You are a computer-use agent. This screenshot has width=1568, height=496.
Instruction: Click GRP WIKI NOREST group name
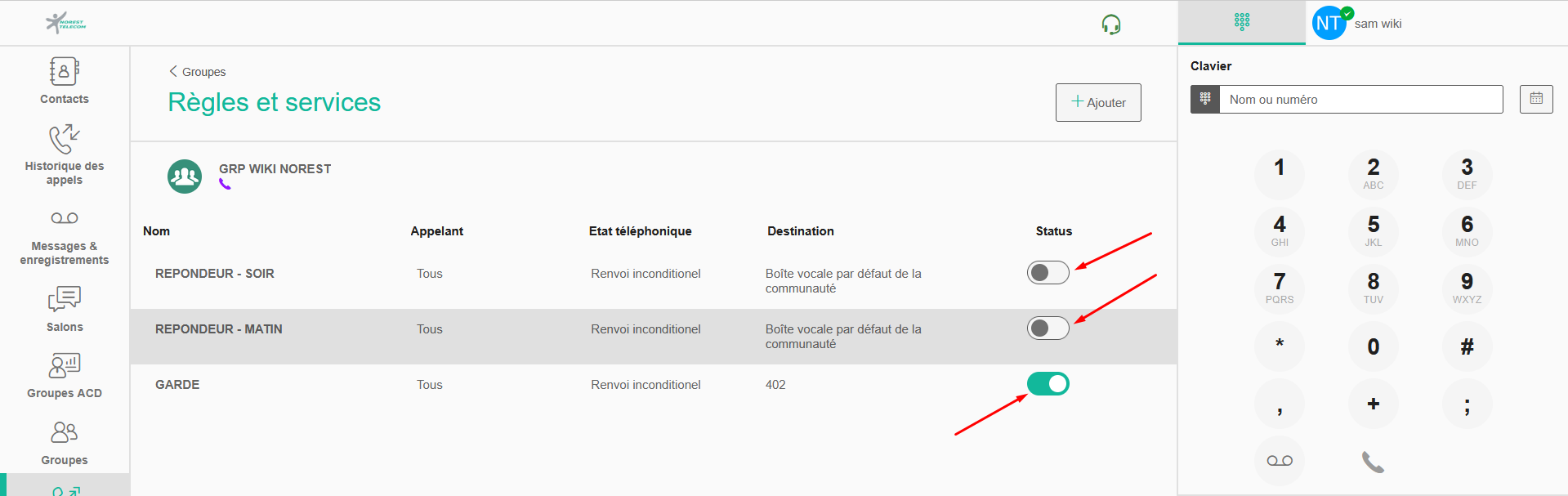275,169
